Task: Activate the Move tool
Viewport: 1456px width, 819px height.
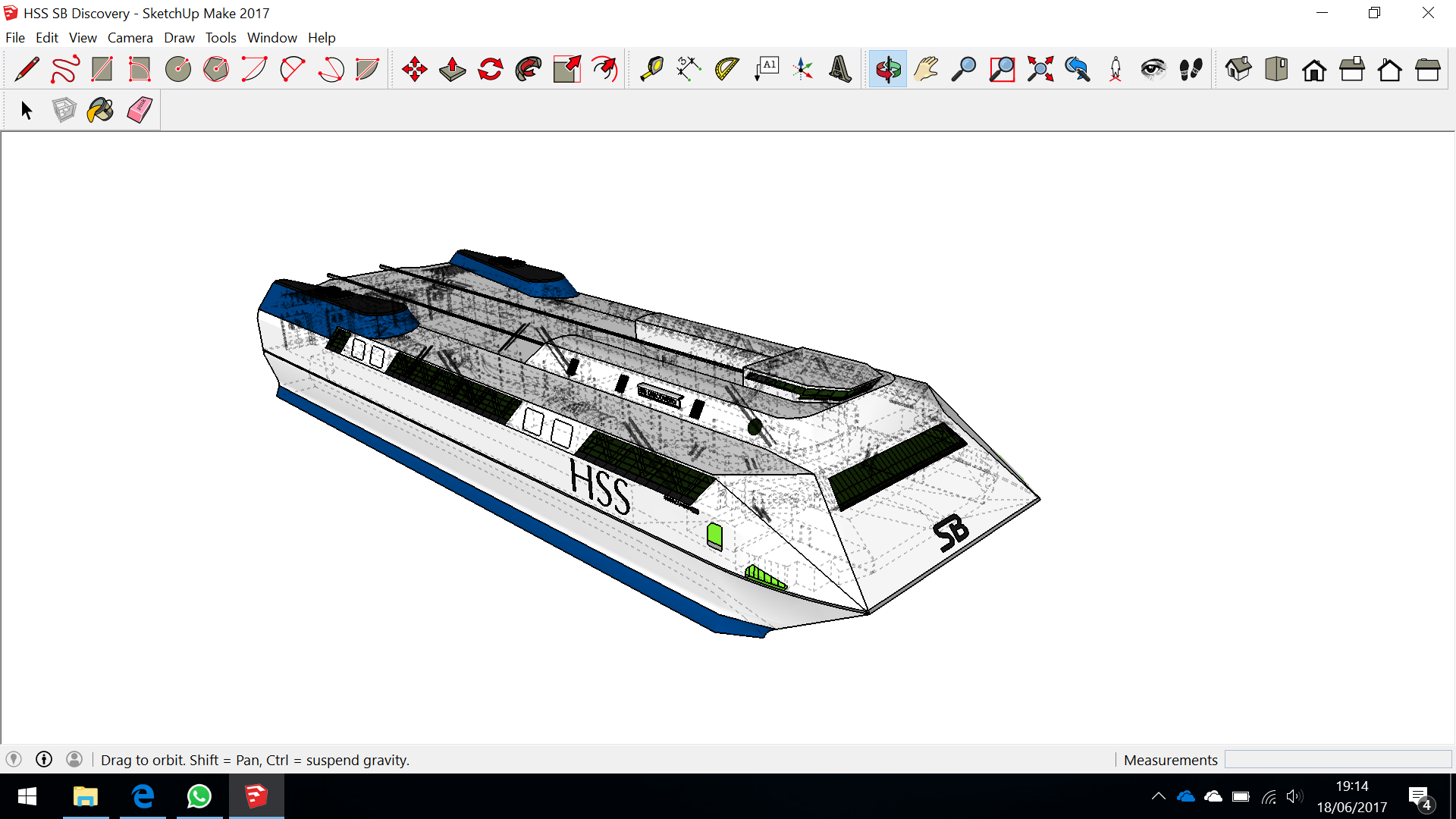Action: click(415, 69)
